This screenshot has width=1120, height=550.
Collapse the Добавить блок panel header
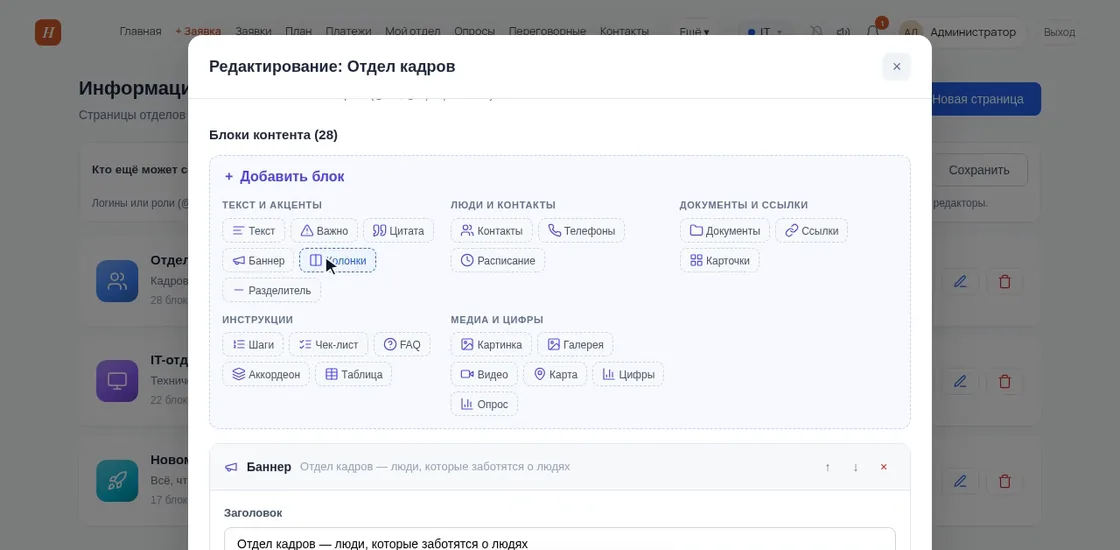coord(284,176)
